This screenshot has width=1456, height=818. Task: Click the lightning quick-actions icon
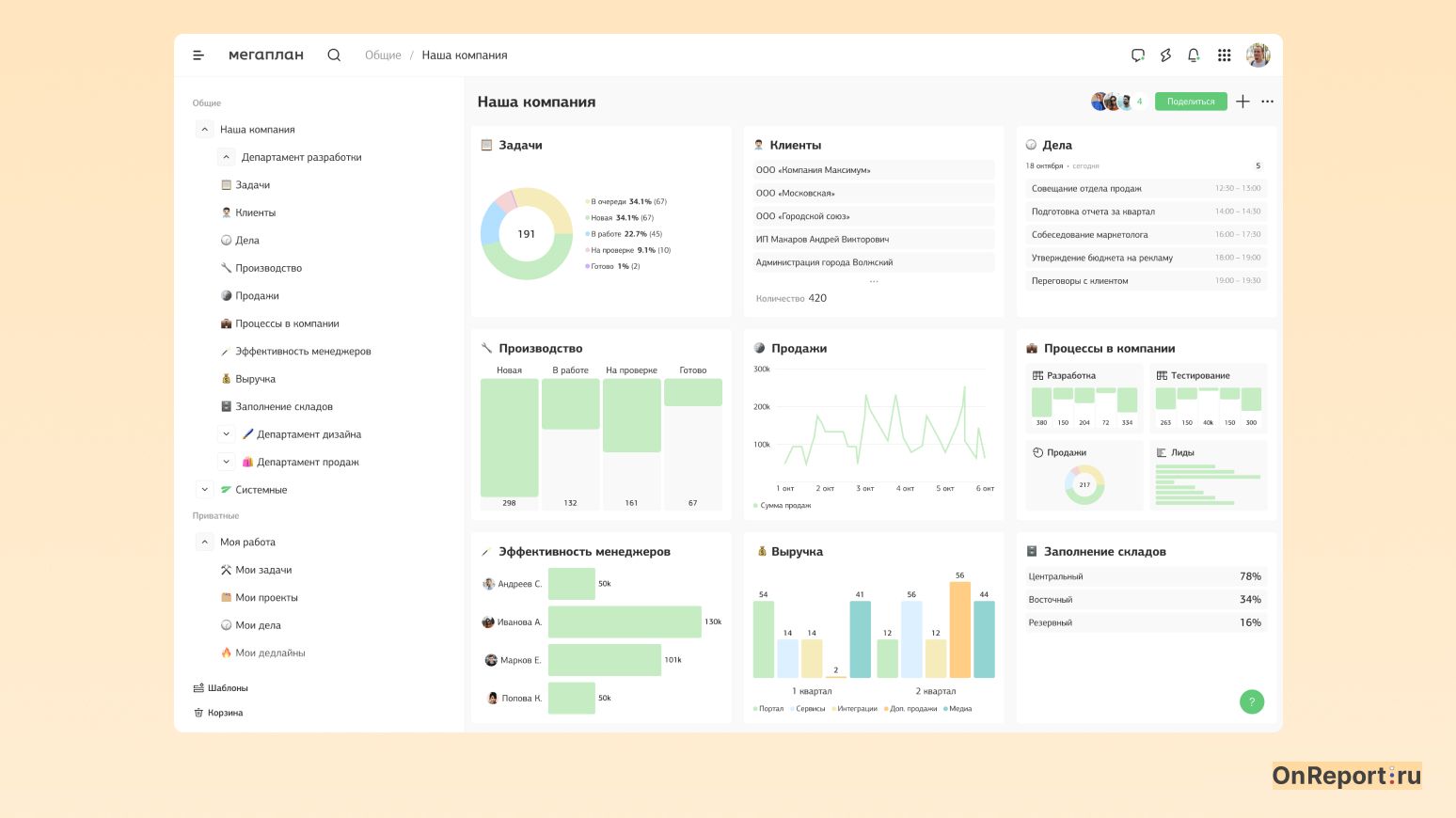click(x=1165, y=55)
